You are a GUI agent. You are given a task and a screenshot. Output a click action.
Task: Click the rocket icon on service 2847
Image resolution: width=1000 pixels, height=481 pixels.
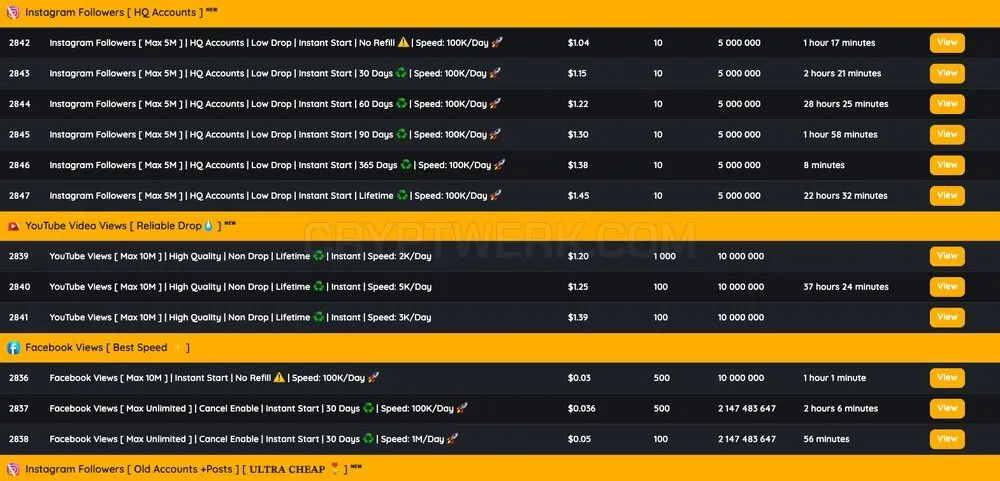coord(496,195)
